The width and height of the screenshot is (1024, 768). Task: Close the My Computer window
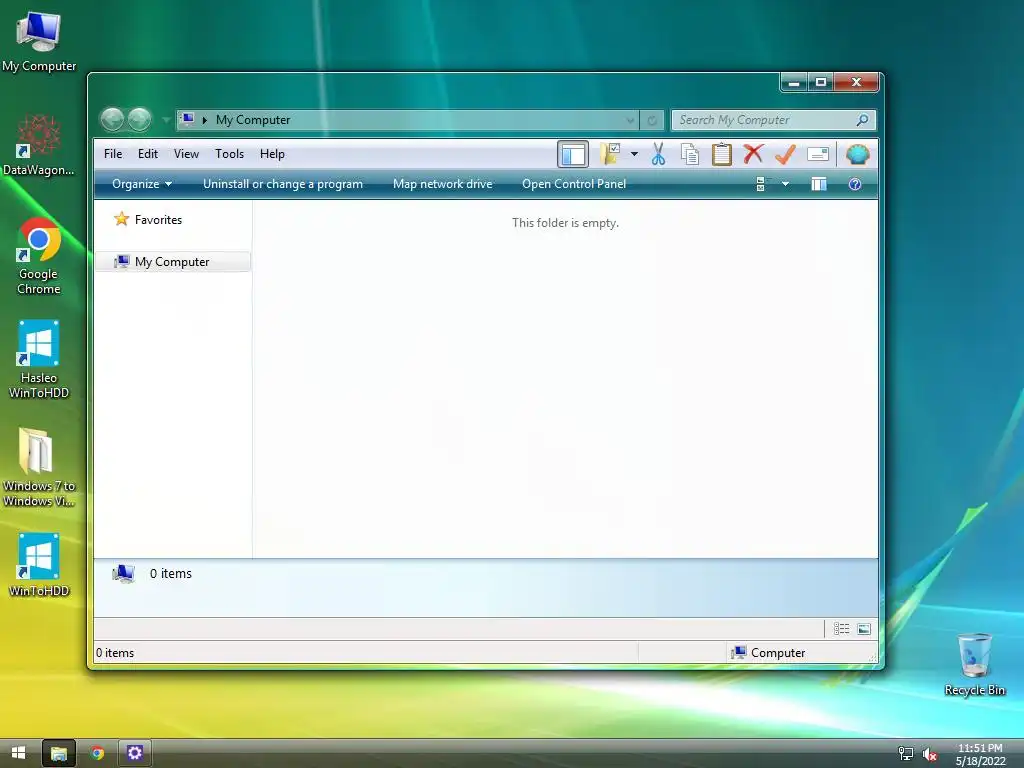click(856, 82)
